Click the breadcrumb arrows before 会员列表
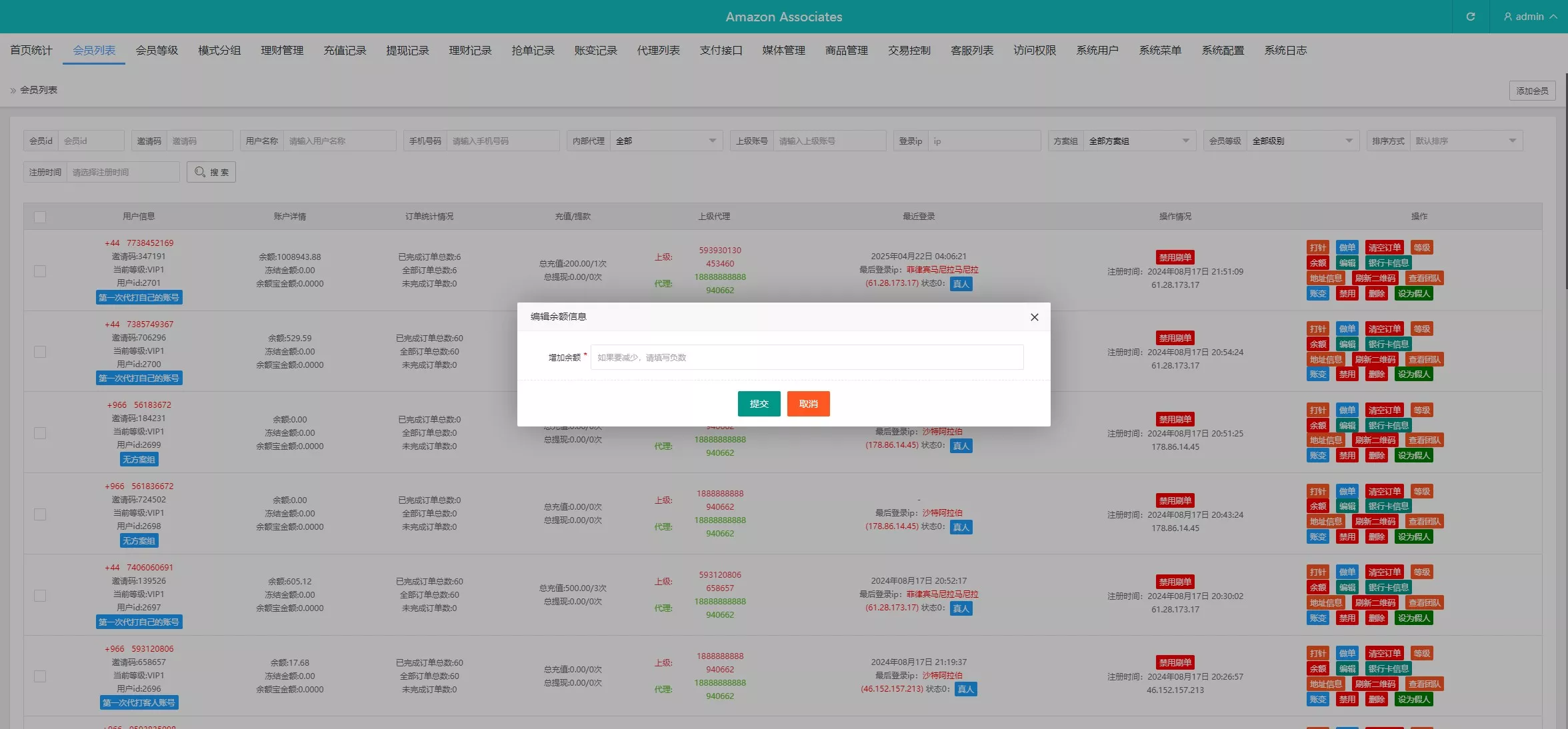The image size is (1568, 729). pos(13,90)
